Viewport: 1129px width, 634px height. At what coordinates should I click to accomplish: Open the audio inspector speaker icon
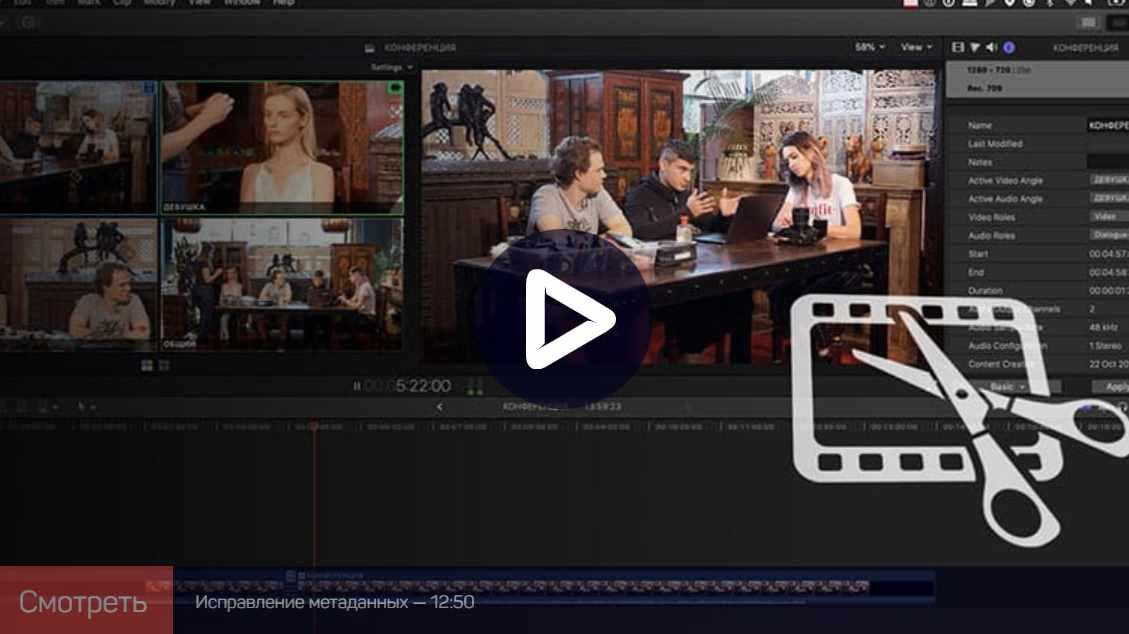(x=991, y=47)
